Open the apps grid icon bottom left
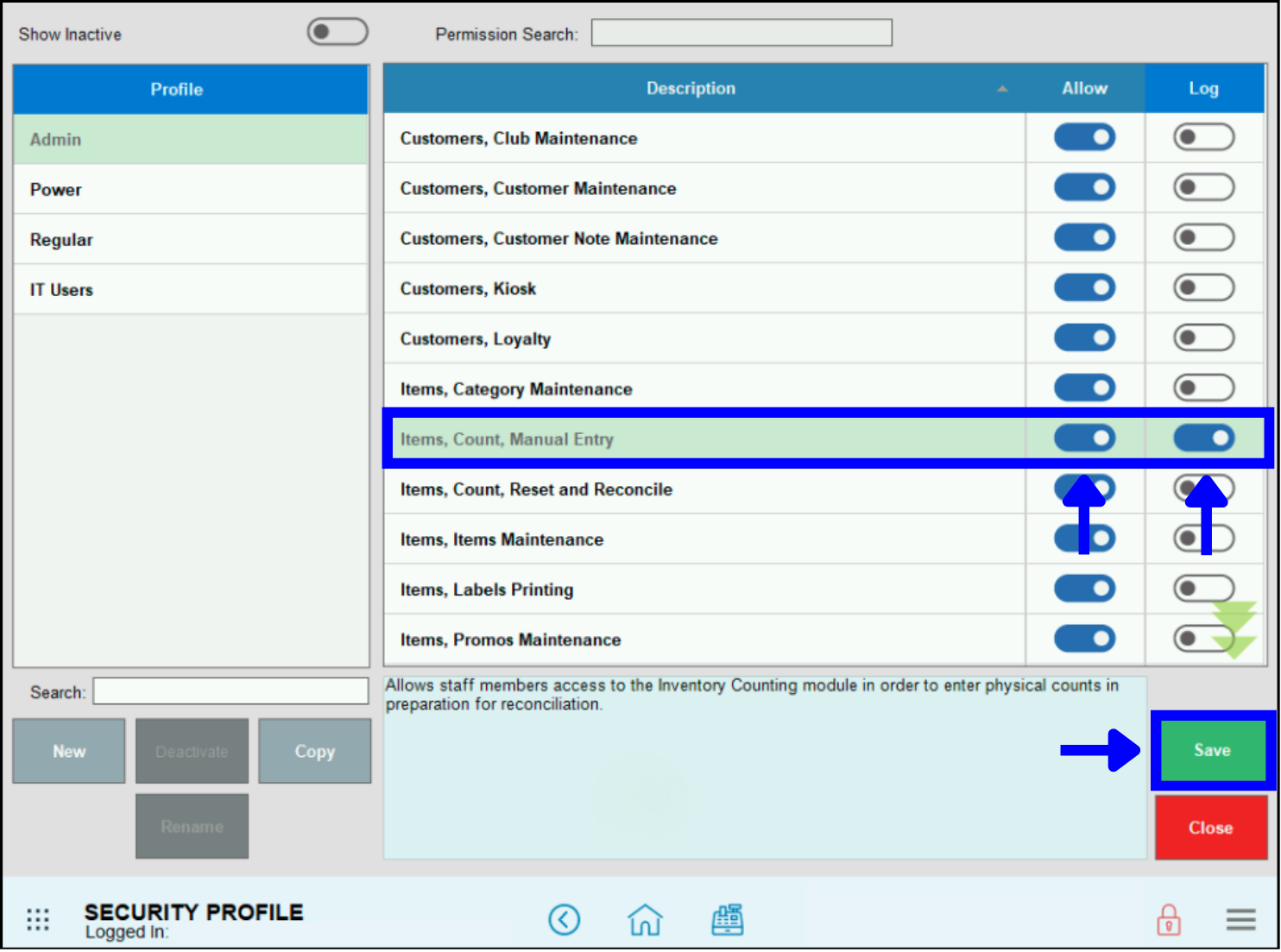1281x952 pixels. point(37,919)
